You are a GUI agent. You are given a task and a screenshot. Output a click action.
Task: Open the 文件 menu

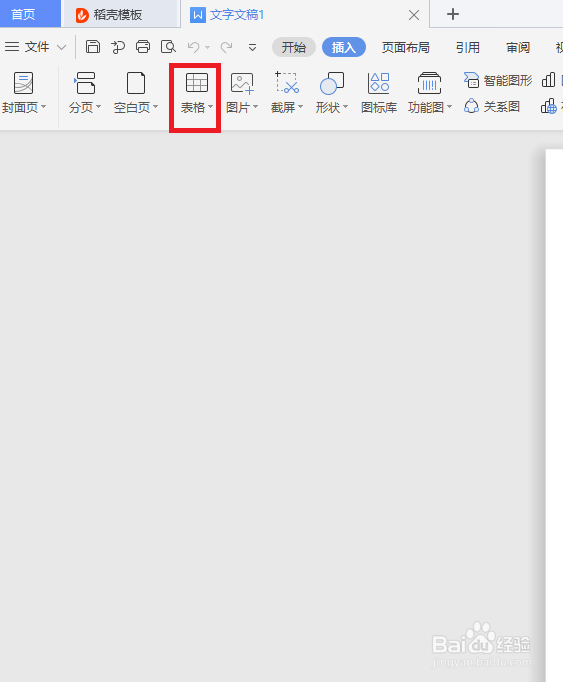click(x=37, y=47)
